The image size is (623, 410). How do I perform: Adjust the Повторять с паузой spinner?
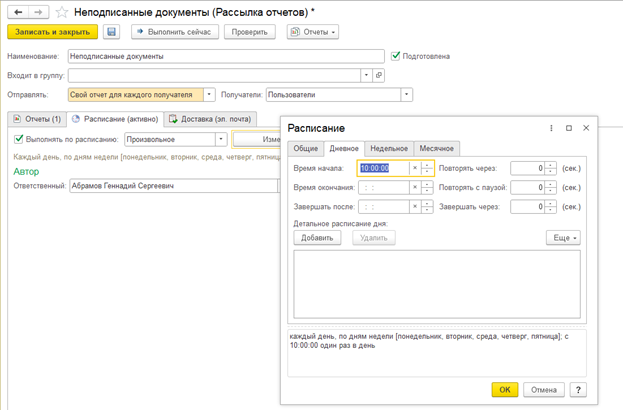tap(550, 187)
